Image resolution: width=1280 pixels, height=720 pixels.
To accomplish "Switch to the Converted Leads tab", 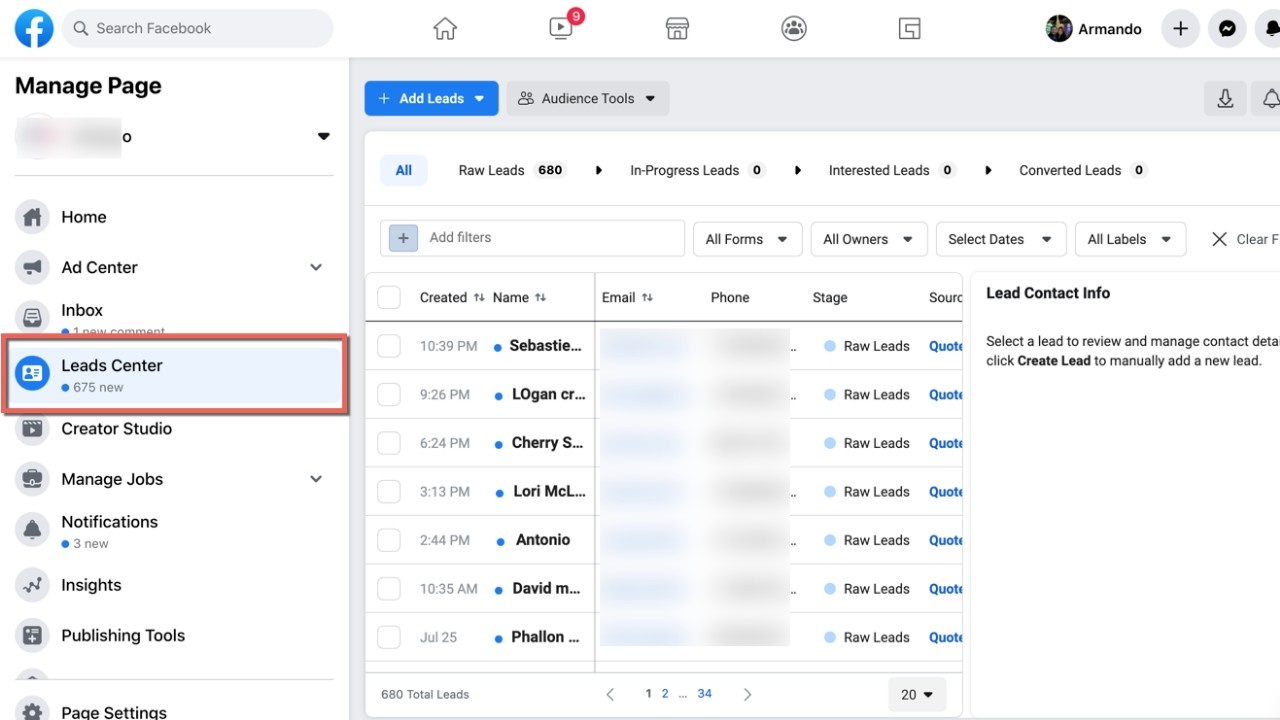I will point(1082,170).
